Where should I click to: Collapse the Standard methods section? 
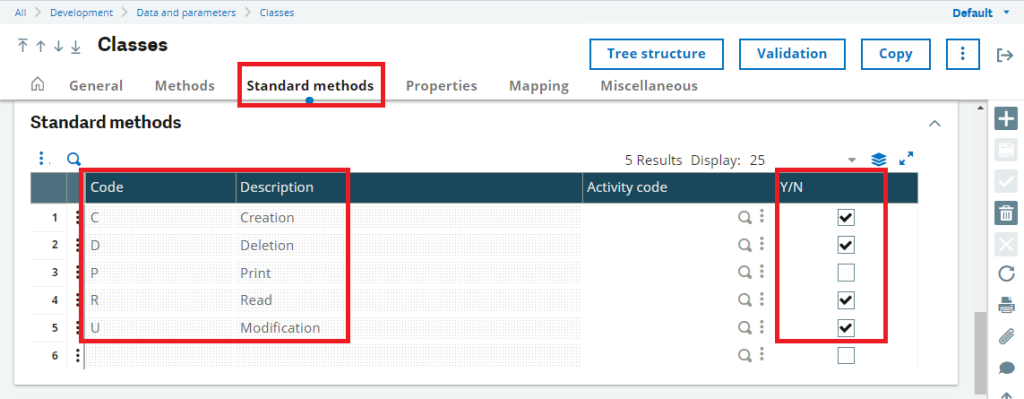point(935,123)
